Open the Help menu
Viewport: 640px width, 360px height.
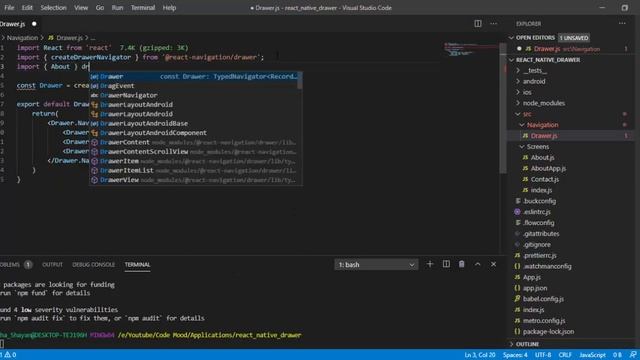click(169, 8)
